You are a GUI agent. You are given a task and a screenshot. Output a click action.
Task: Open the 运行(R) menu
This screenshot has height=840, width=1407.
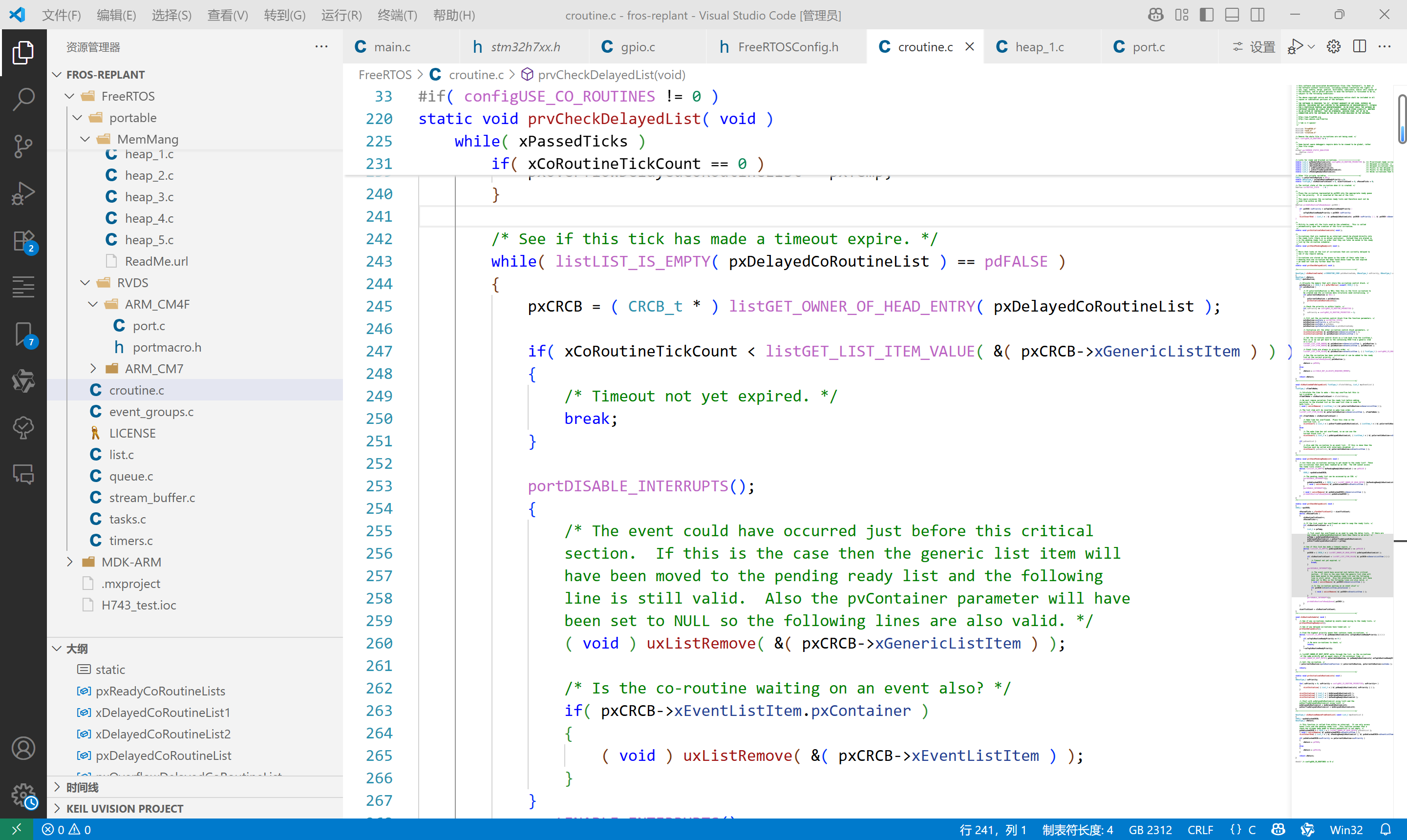pyautogui.click(x=341, y=15)
